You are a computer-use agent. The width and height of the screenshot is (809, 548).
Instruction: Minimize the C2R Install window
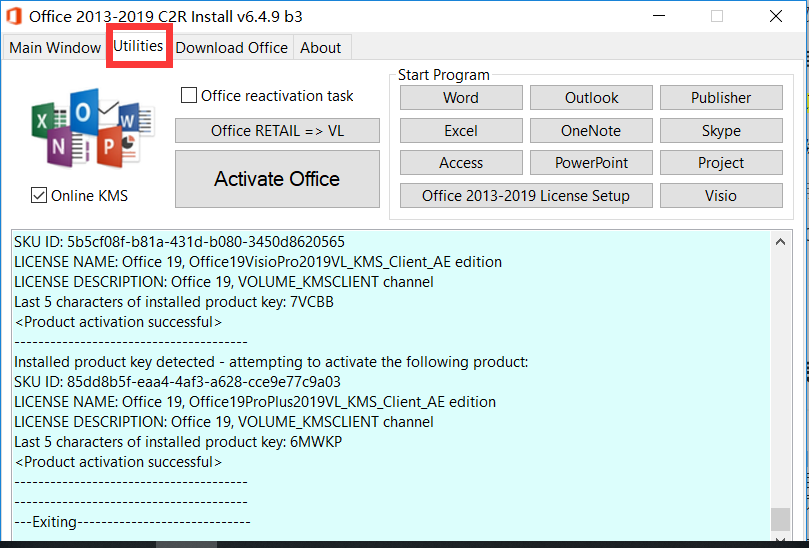[x=659, y=16]
